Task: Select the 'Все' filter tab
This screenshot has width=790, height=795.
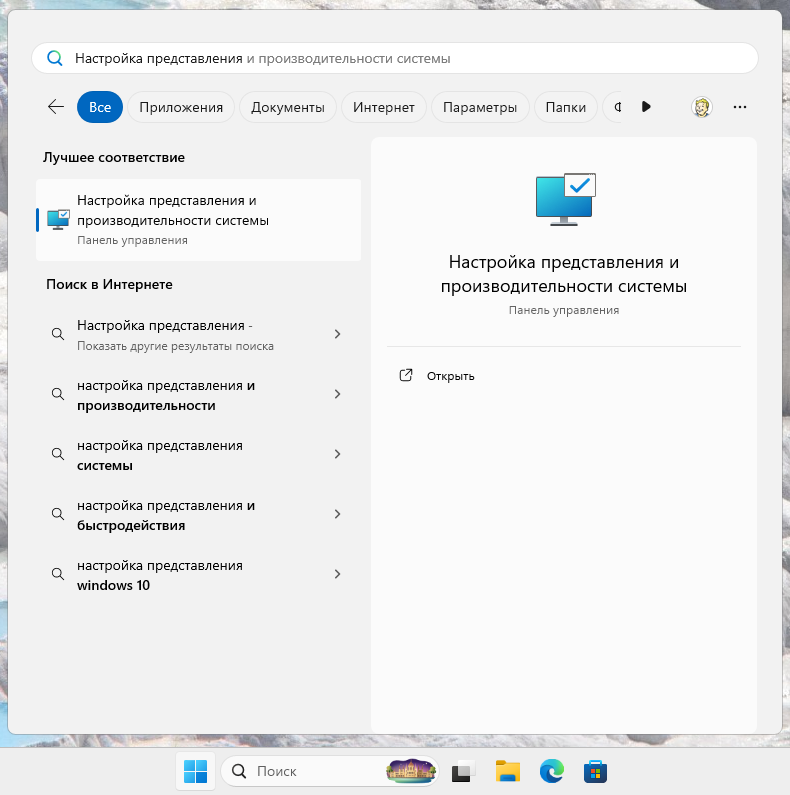Action: point(100,107)
